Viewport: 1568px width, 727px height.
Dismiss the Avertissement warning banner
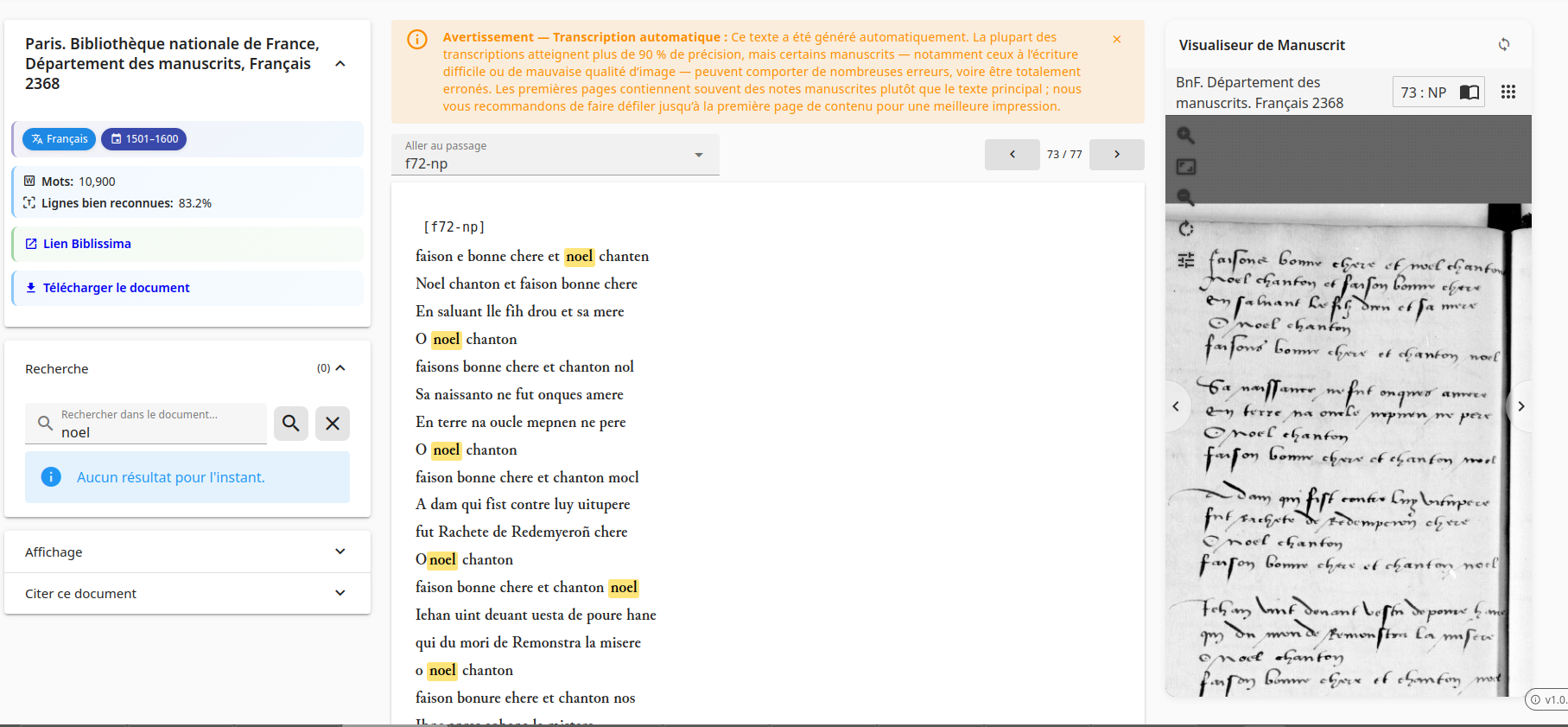click(1117, 40)
